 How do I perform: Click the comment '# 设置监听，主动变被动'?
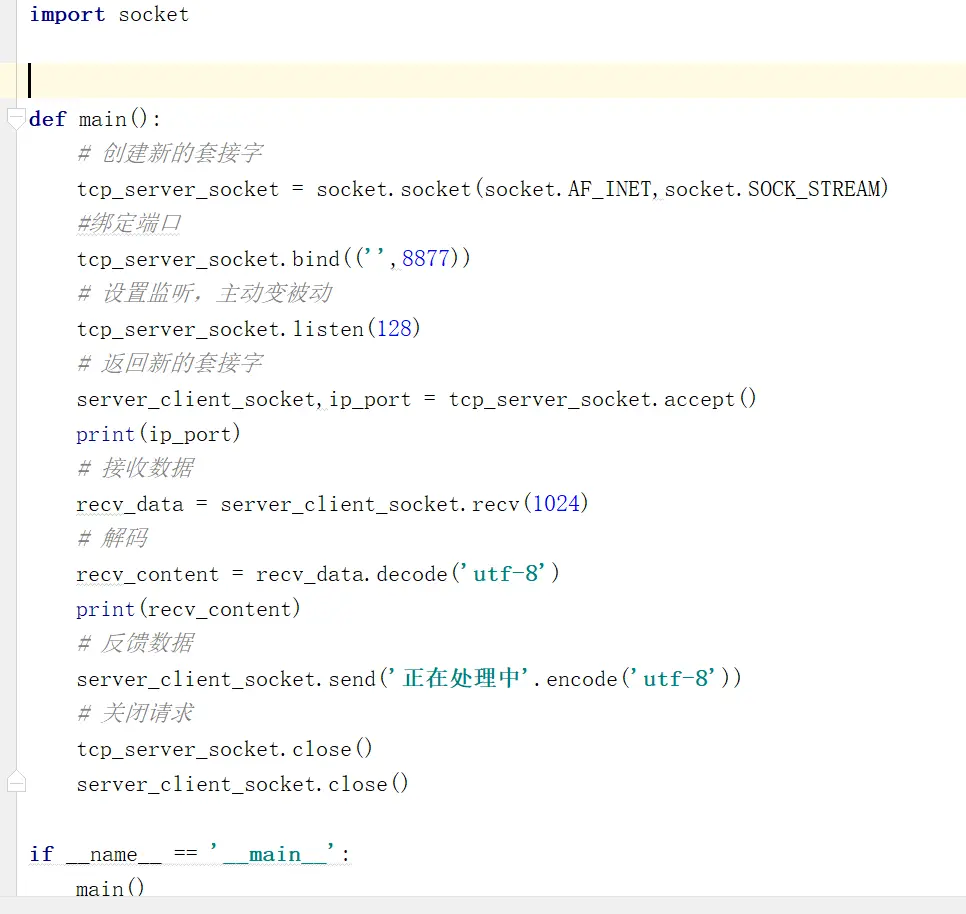pos(205,294)
